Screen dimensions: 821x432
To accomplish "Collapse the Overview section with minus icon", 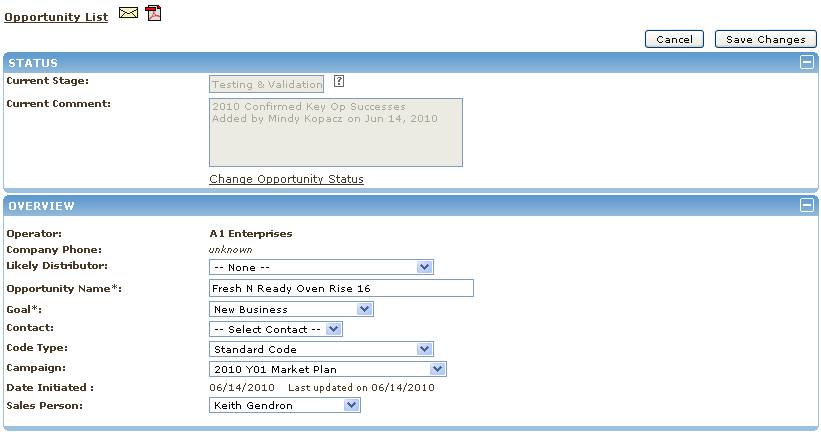I will (x=806, y=205).
